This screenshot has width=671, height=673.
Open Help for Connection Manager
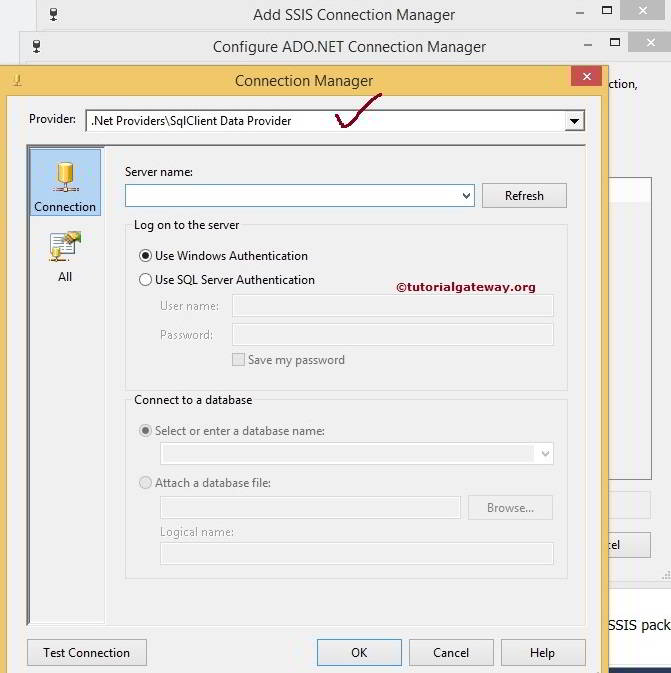(x=543, y=652)
